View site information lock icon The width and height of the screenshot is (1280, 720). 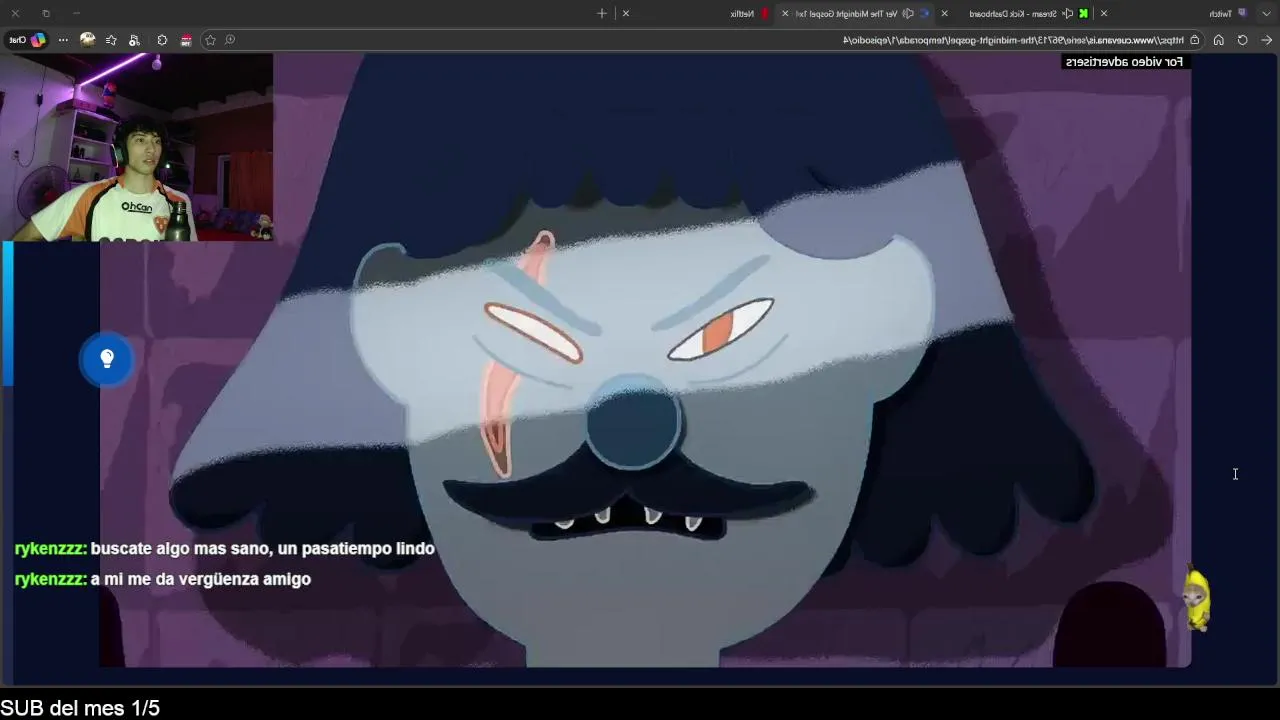click(x=1194, y=40)
